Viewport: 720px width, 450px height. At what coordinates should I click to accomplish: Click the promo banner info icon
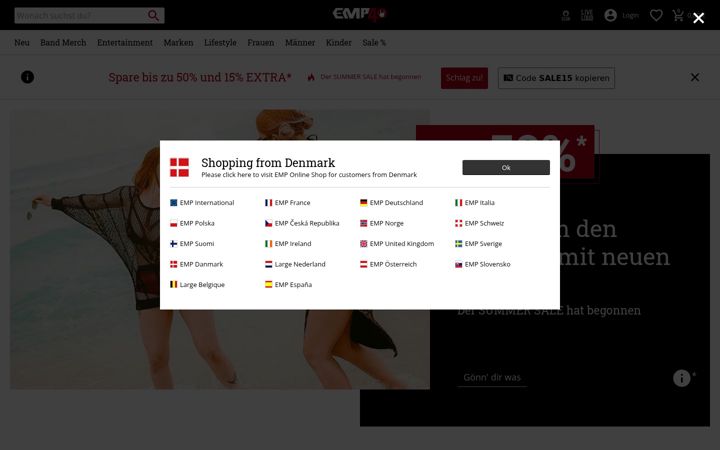click(x=28, y=77)
